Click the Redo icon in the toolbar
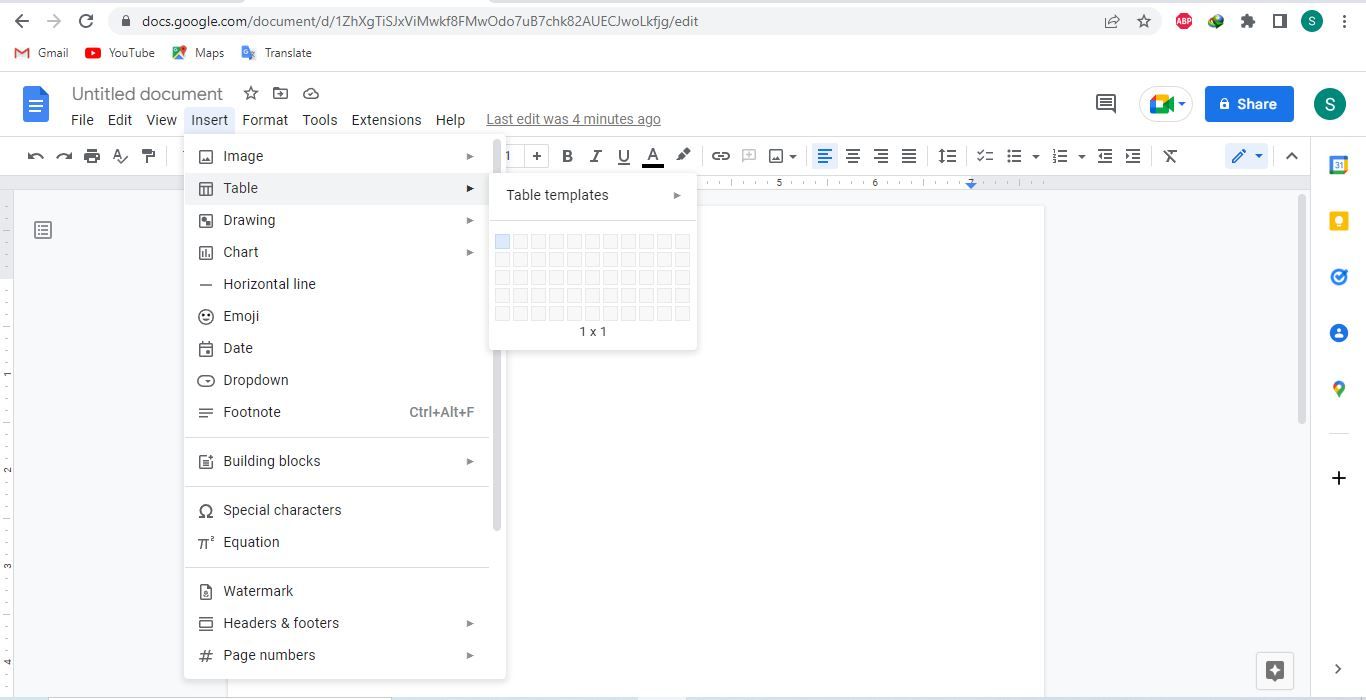The height and width of the screenshot is (700, 1366). click(64, 156)
